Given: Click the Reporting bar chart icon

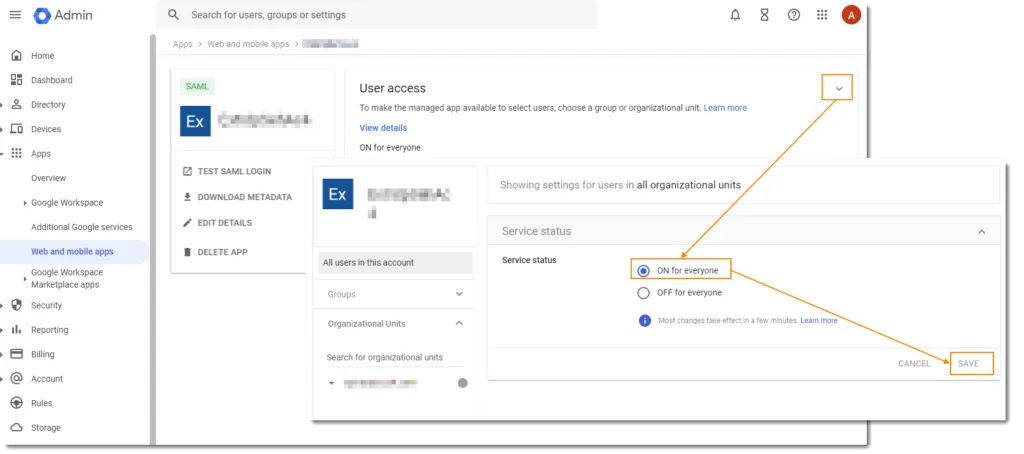Looking at the screenshot, I should click(17, 330).
